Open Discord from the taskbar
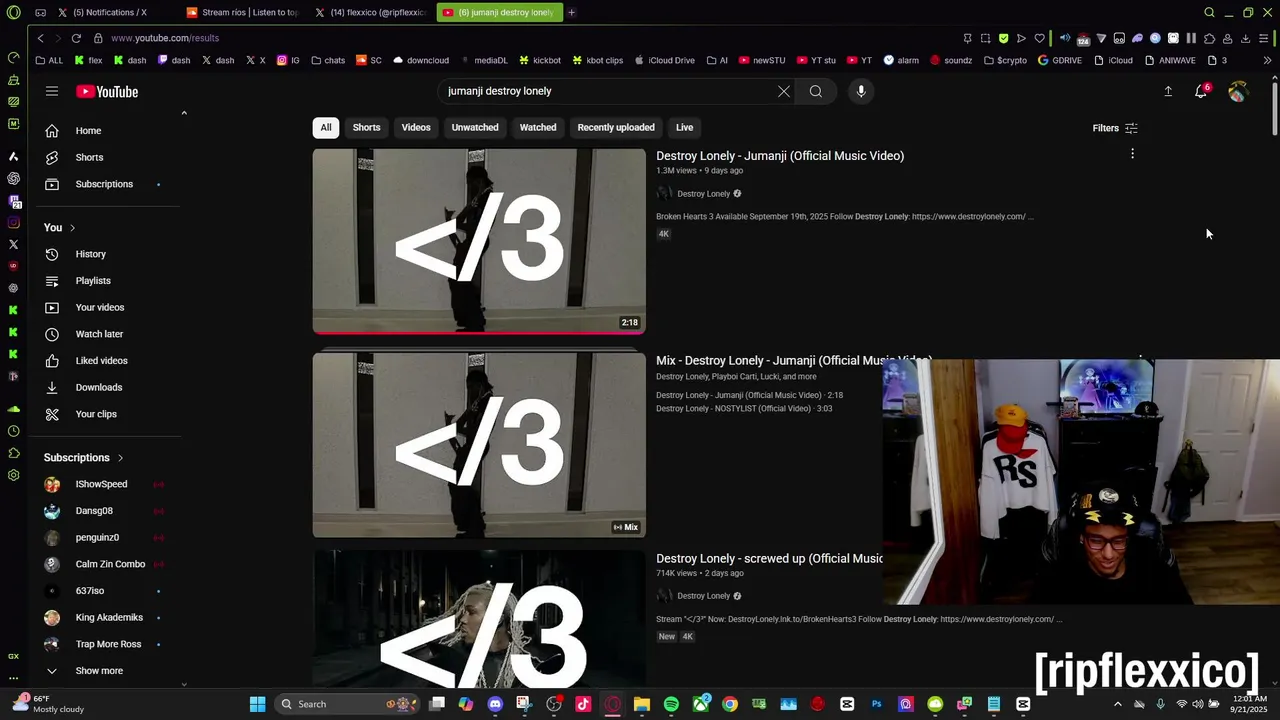Screen dimensions: 1280x720 [495, 704]
